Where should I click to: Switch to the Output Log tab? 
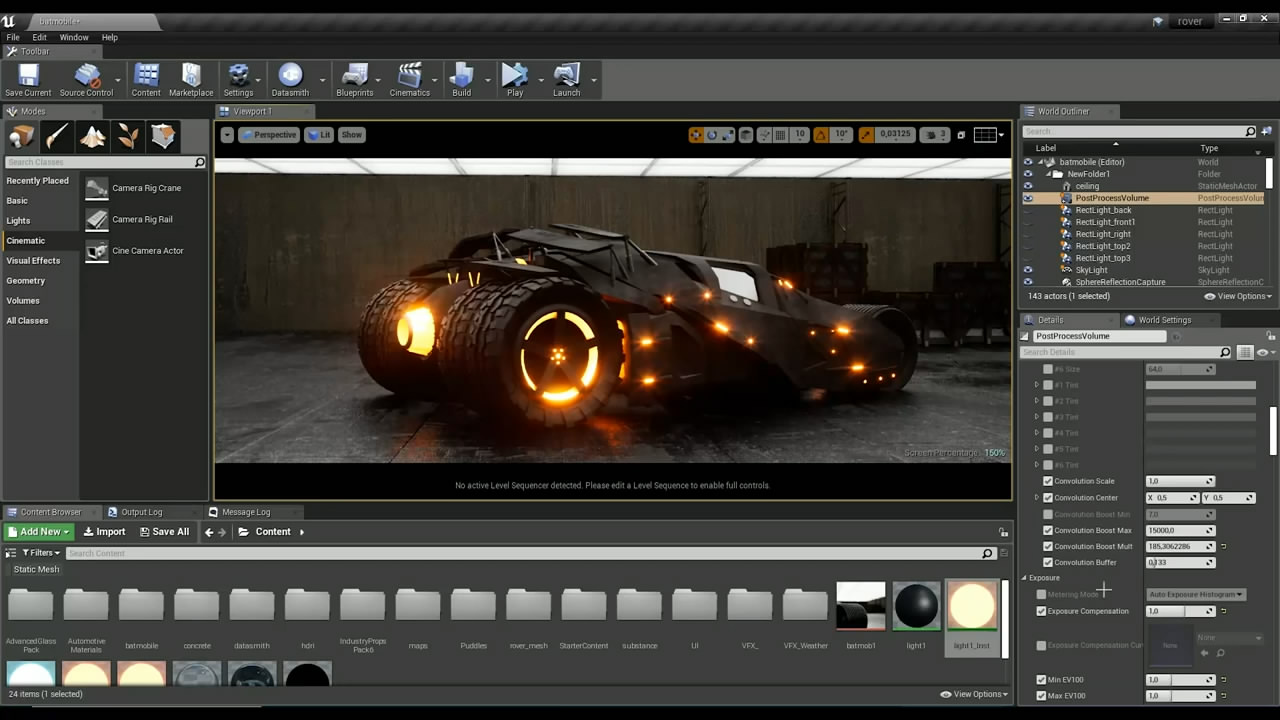(x=141, y=512)
